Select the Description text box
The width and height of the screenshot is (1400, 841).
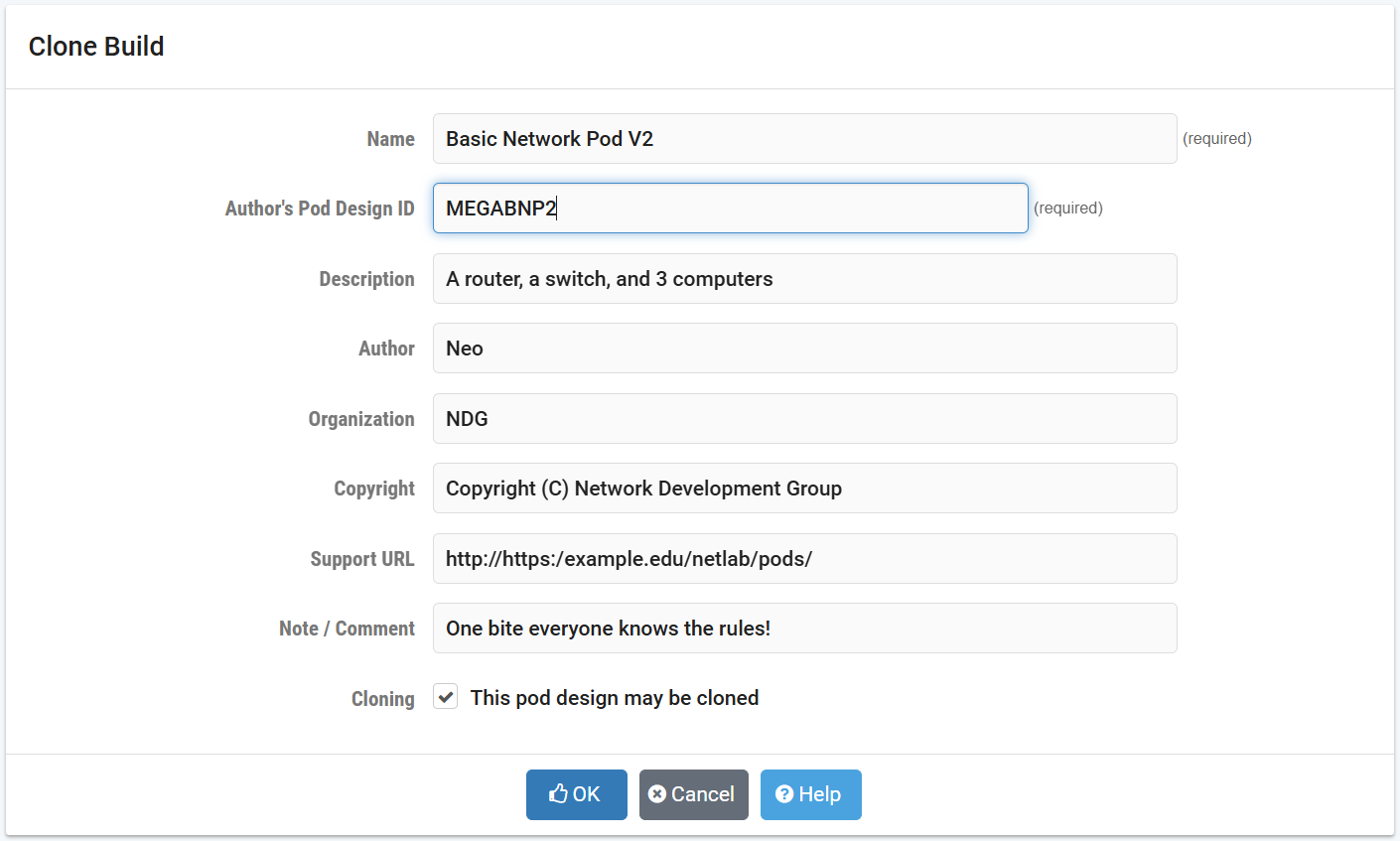tap(804, 279)
